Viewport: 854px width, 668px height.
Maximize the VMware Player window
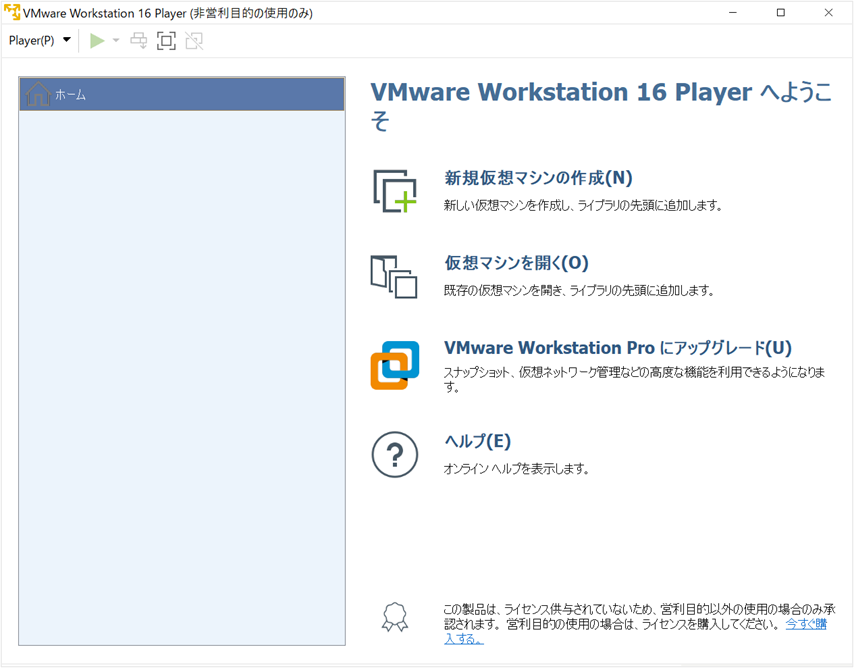[x=780, y=13]
